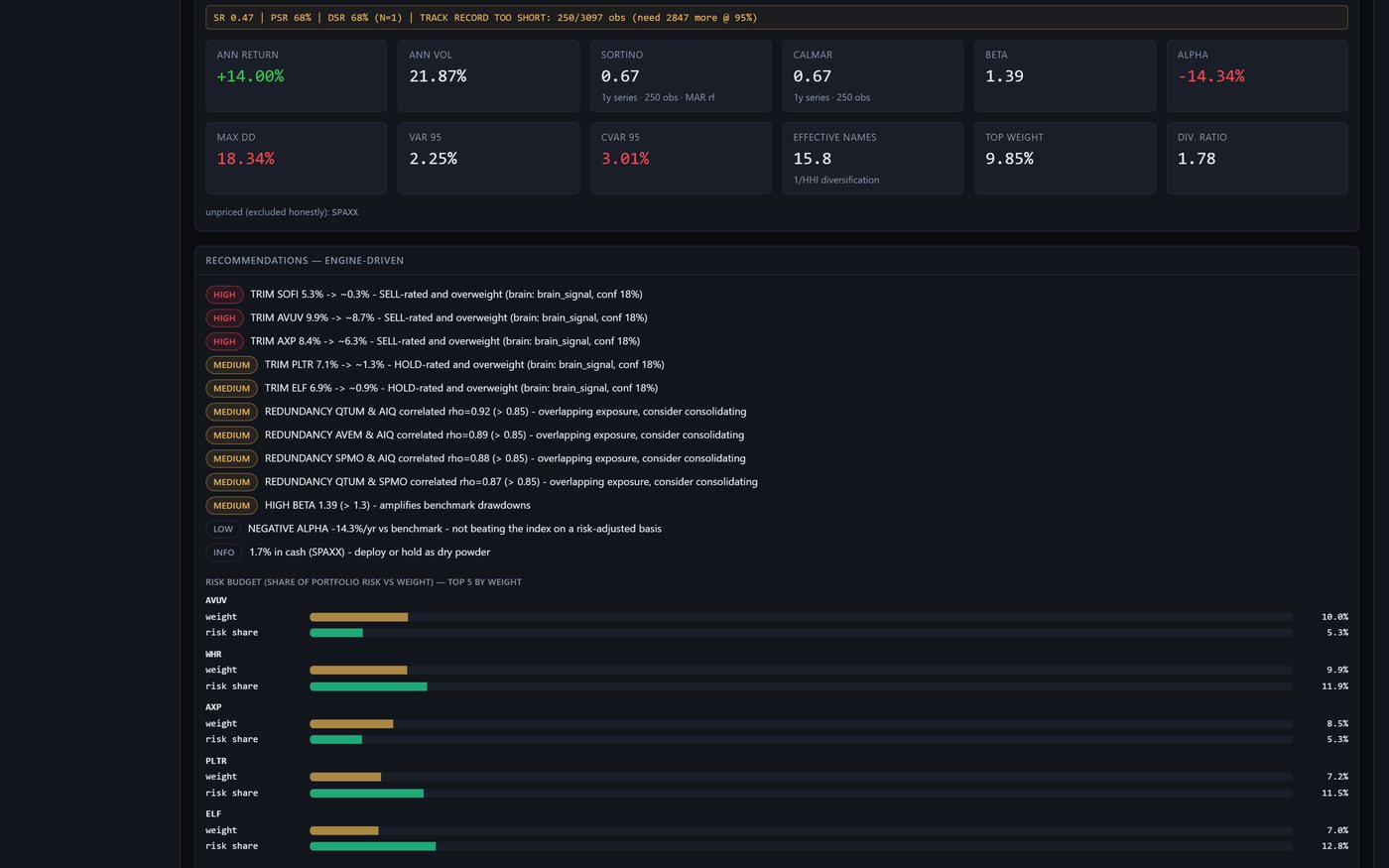
Task: Click the ANN RETURN +14.00% card
Action: coord(296,75)
